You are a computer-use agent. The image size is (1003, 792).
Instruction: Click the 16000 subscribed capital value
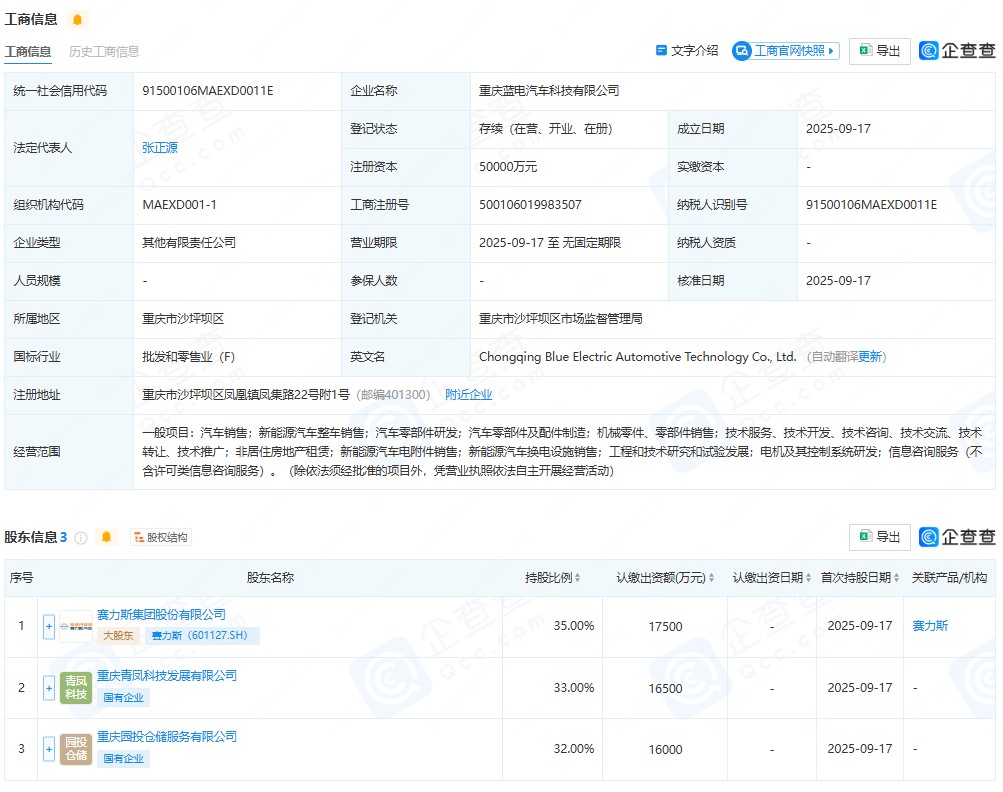point(665,749)
